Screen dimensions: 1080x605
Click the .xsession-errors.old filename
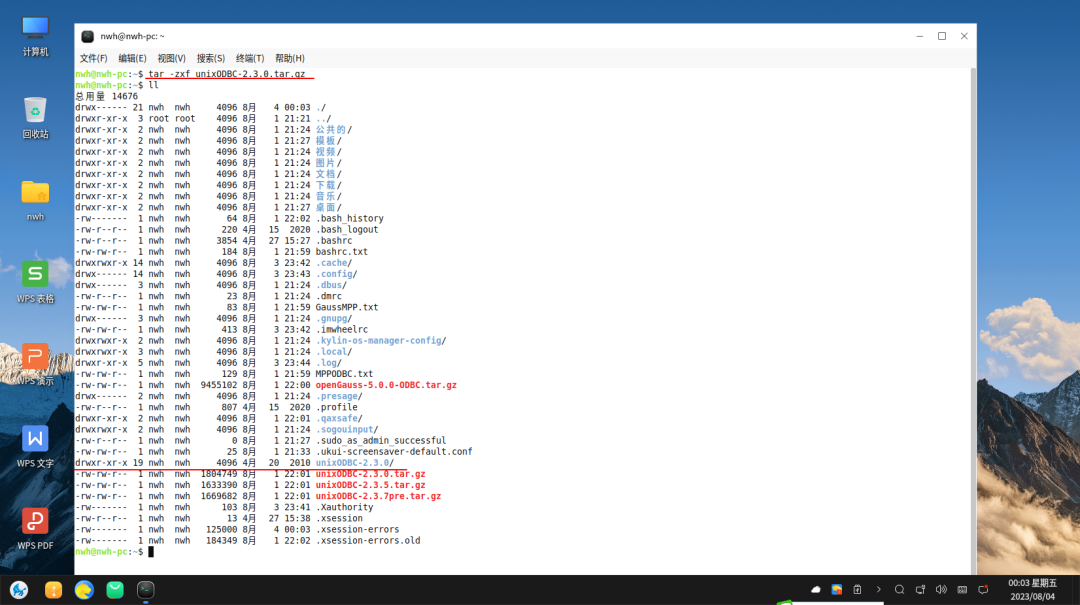point(368,541)
